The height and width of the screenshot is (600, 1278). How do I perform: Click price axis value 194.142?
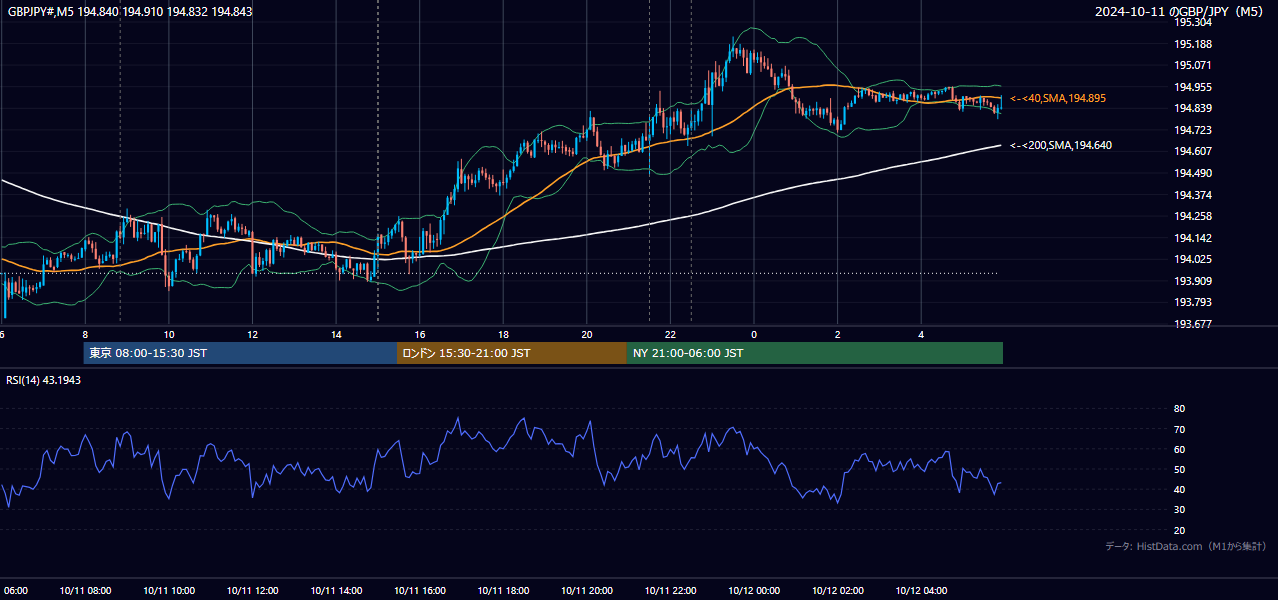click(1192, 238)
